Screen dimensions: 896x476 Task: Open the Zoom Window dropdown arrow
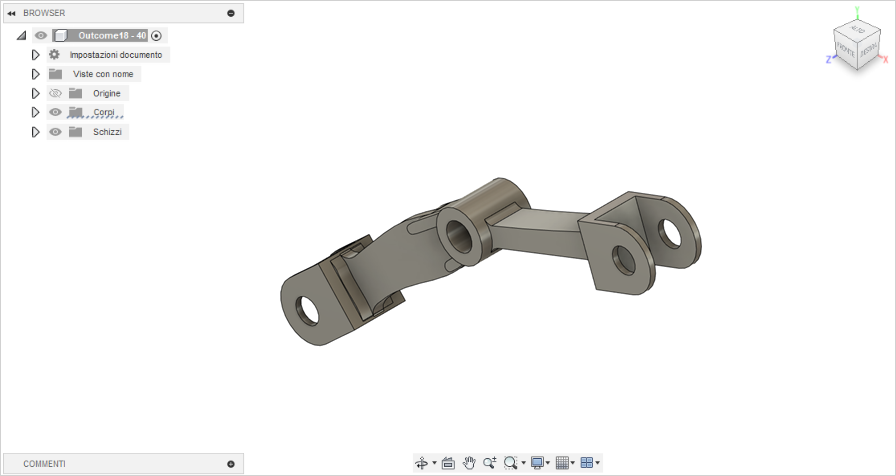click(x=523, y=463)
